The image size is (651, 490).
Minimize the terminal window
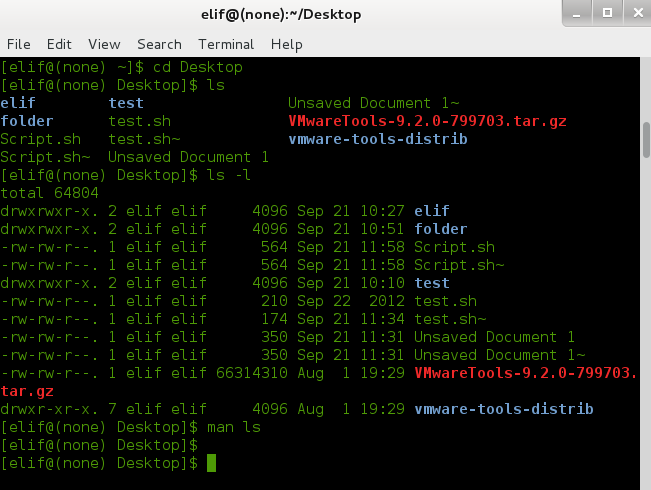click(x=576, y=13)
